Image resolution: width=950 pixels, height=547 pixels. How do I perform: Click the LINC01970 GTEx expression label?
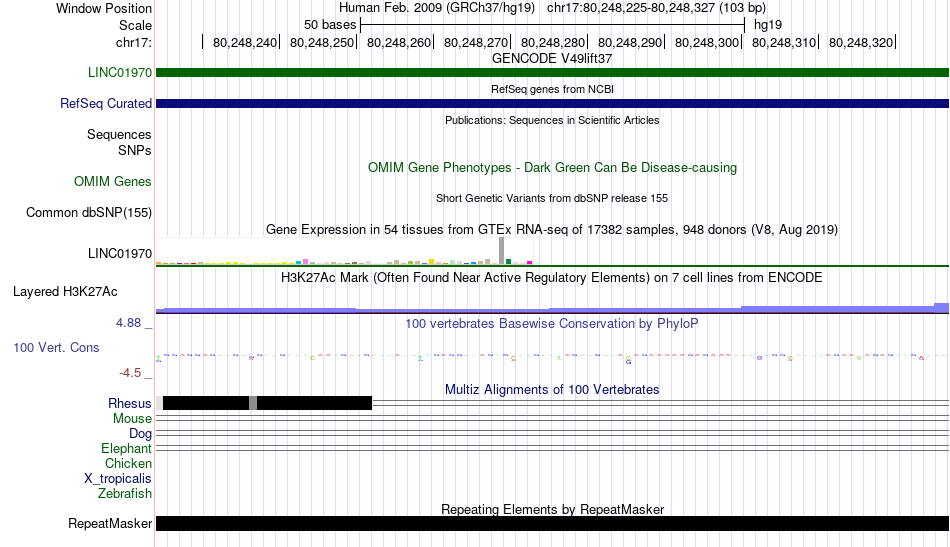[x=119, y=254]
